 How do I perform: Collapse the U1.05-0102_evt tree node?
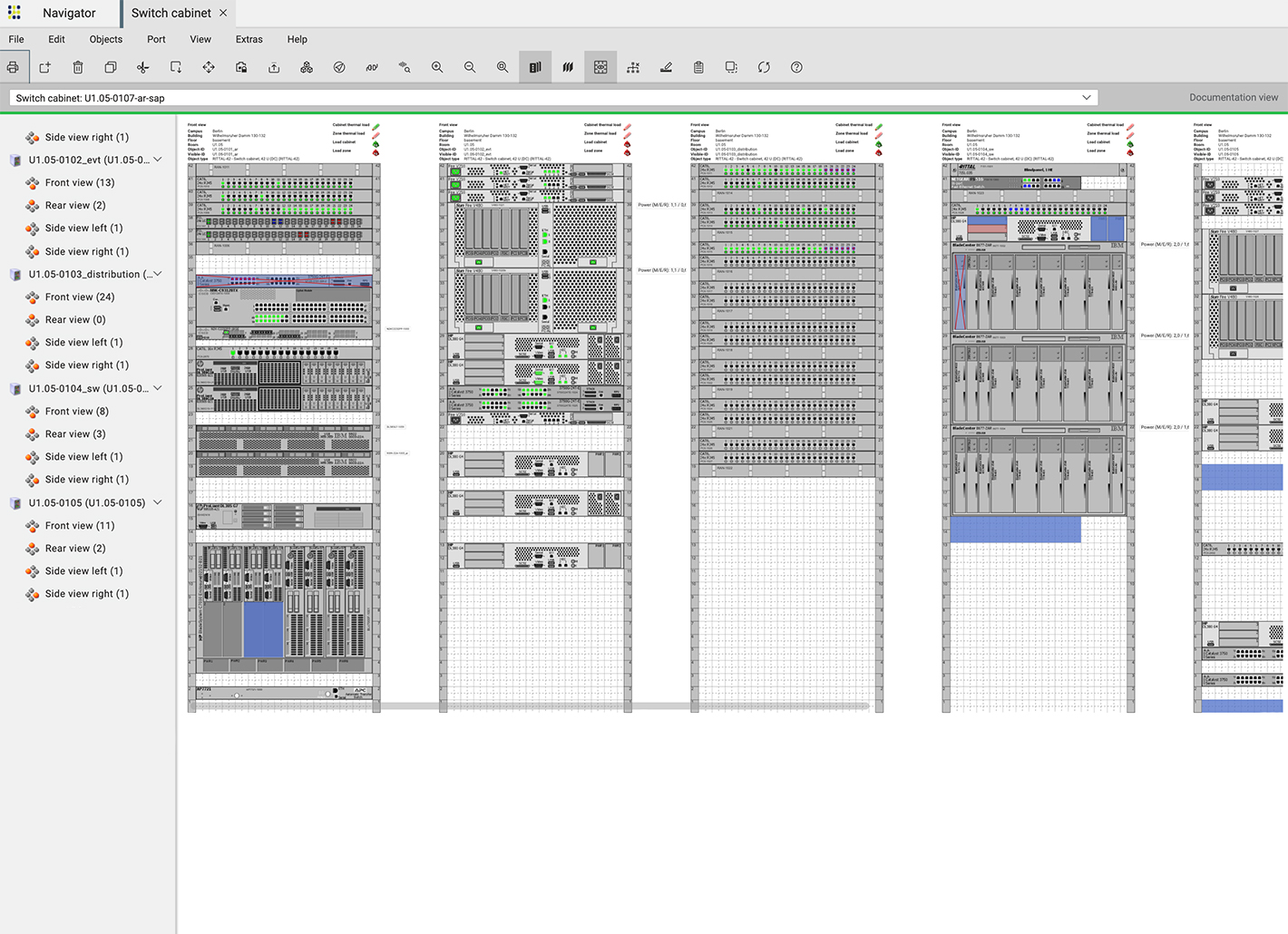(x=157, y=160)
